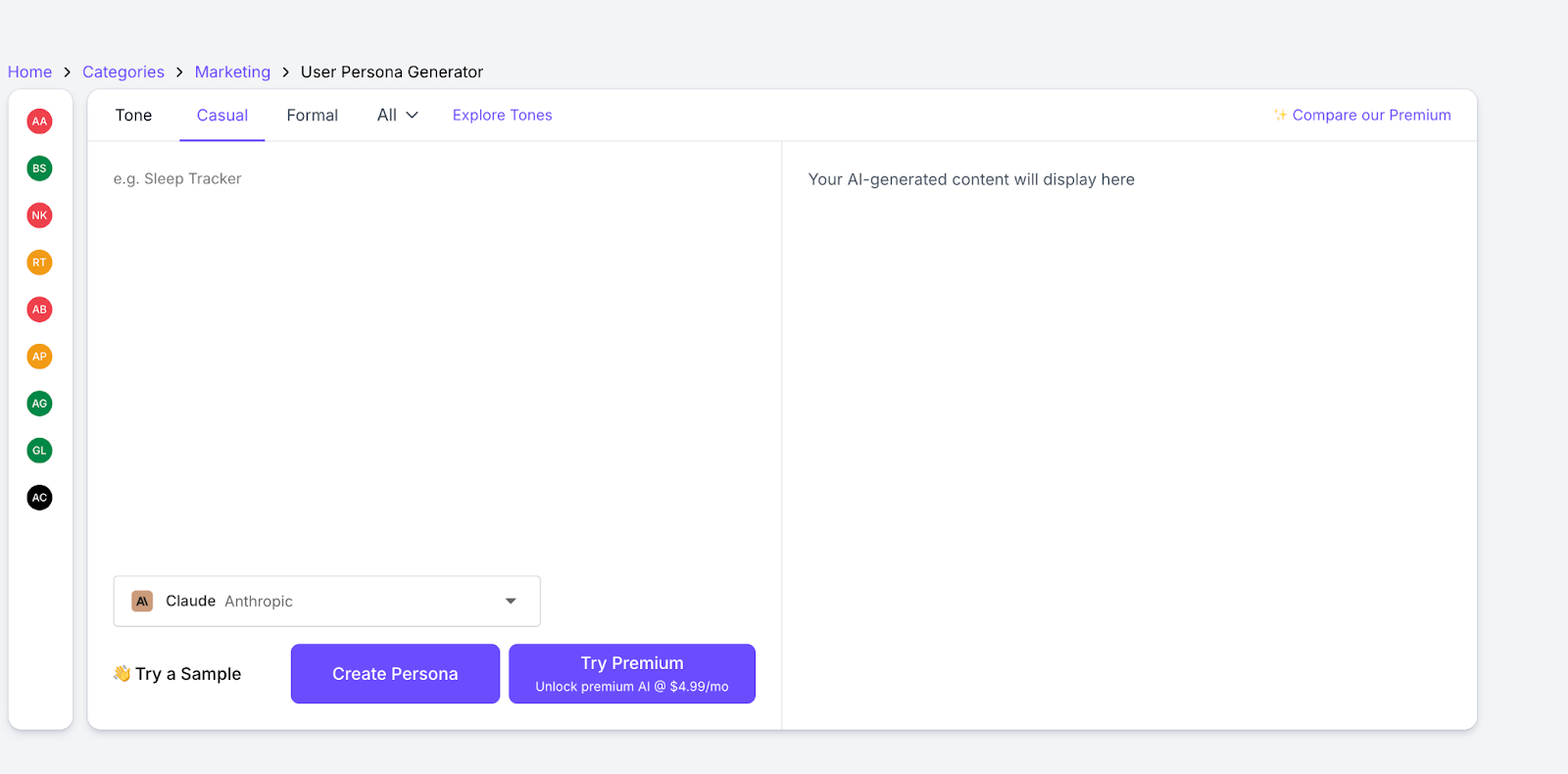Open the Marketing breadcrumb link
Viewport: 1568px width, 774px height.
pos(232,72)
